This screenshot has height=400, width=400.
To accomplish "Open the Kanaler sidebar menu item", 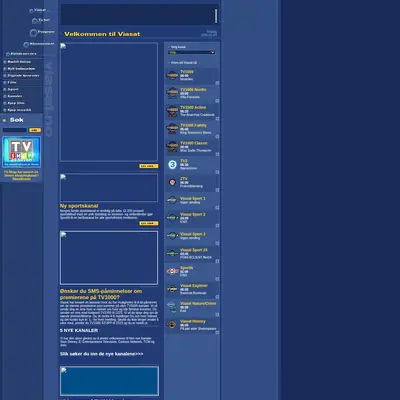I will tap(15, 96).
